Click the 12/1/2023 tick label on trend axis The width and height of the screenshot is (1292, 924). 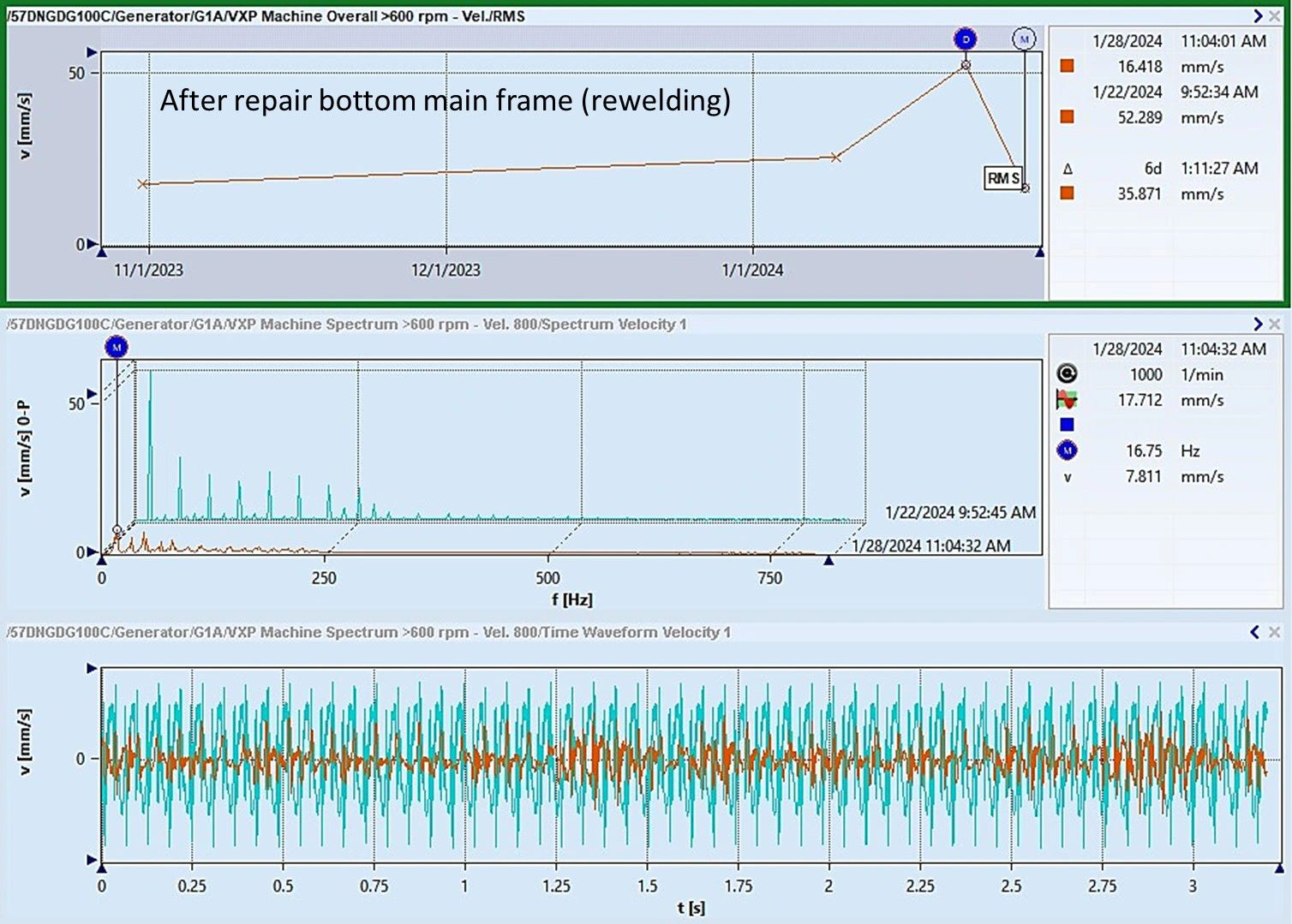coord(446,270)
